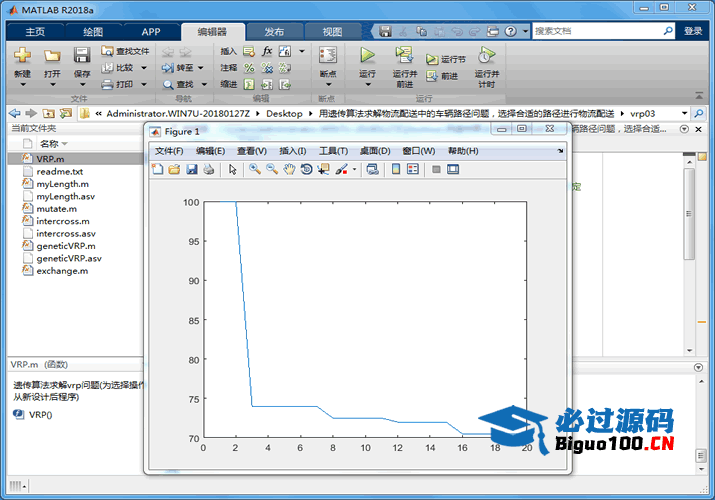
Task: Click the Desktop breadcrumb in path bar
Action: [284, 113]
